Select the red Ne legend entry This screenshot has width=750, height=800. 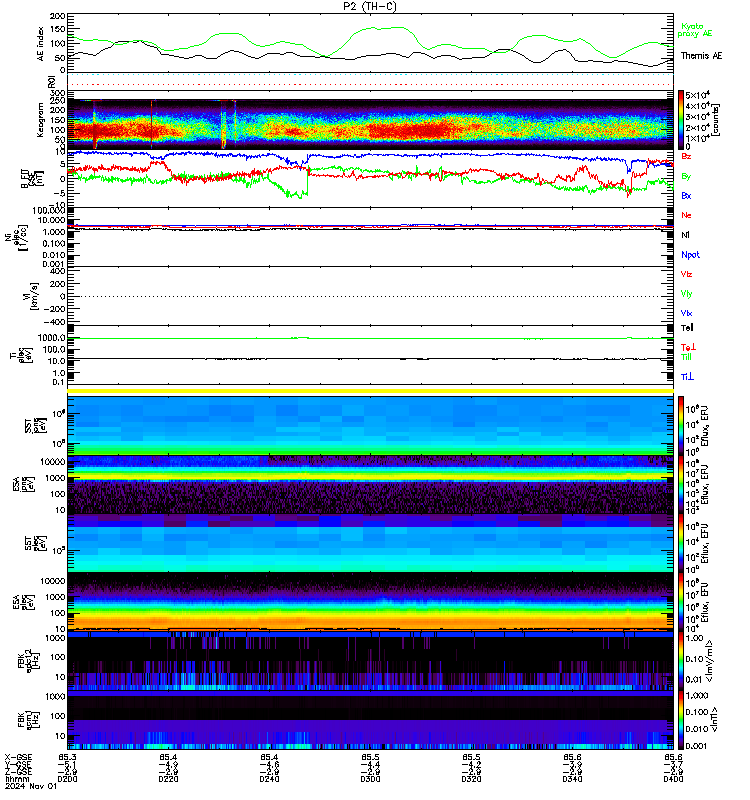pos(686,215)
